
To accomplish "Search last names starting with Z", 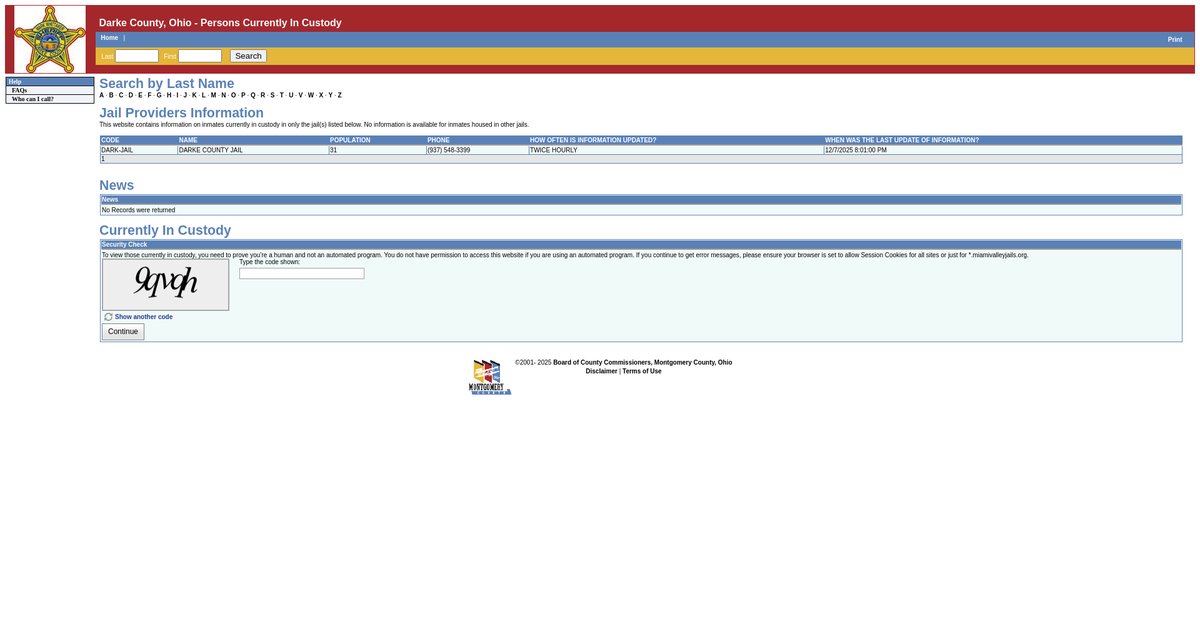I will pyautogui.click(x=340, y=95).
